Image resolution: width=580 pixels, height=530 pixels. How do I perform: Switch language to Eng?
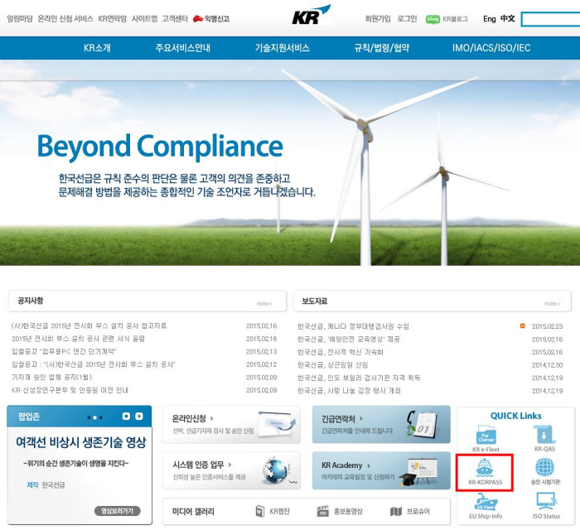[489, 18]
